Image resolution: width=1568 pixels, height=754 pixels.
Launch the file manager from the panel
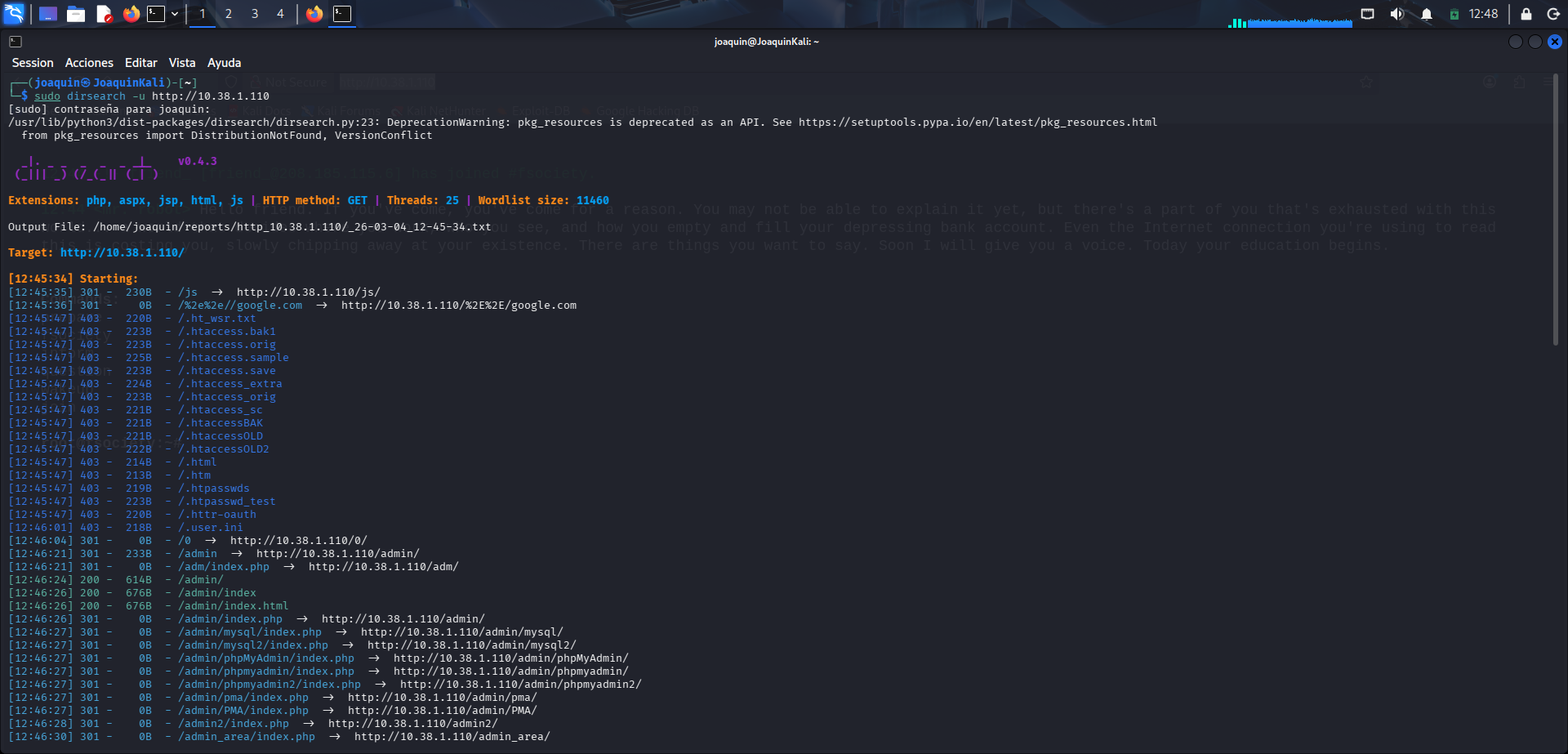coord(76,13)
